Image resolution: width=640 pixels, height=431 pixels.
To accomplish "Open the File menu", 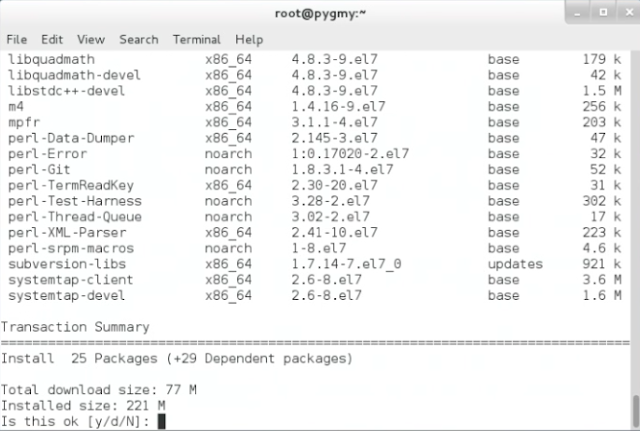I will click(x=17, y=40).
